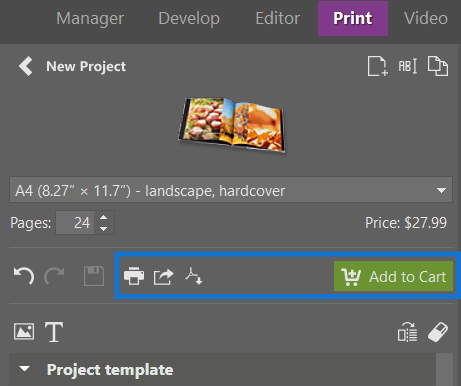The image size is (461, 386).
Task: Add text with the T icon
Action: point(54,332)
